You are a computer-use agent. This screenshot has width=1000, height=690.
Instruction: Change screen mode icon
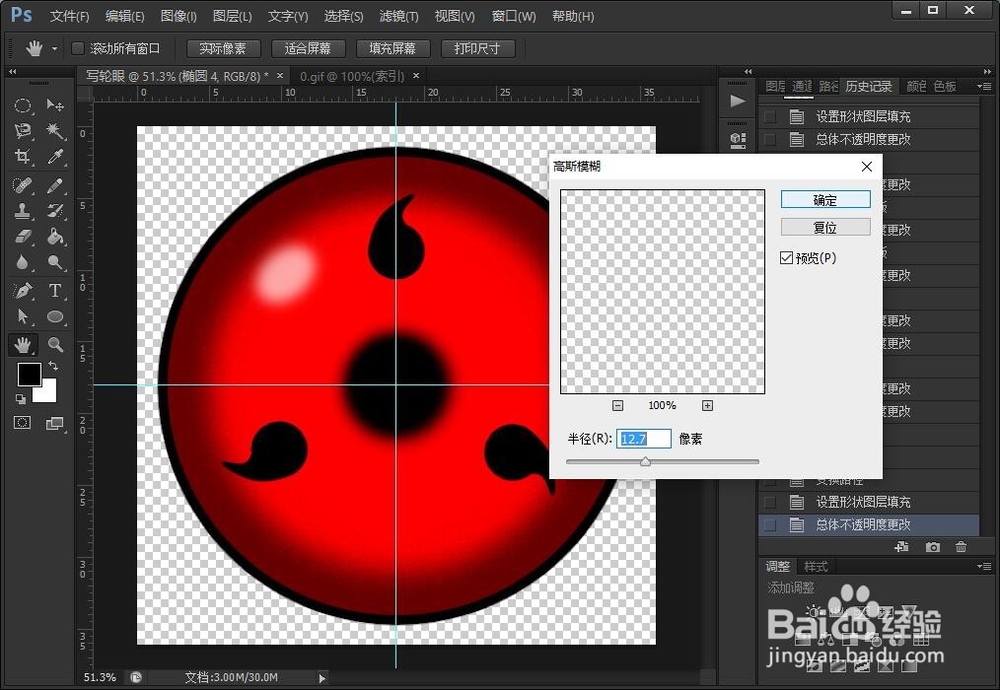tap(55, 423)
